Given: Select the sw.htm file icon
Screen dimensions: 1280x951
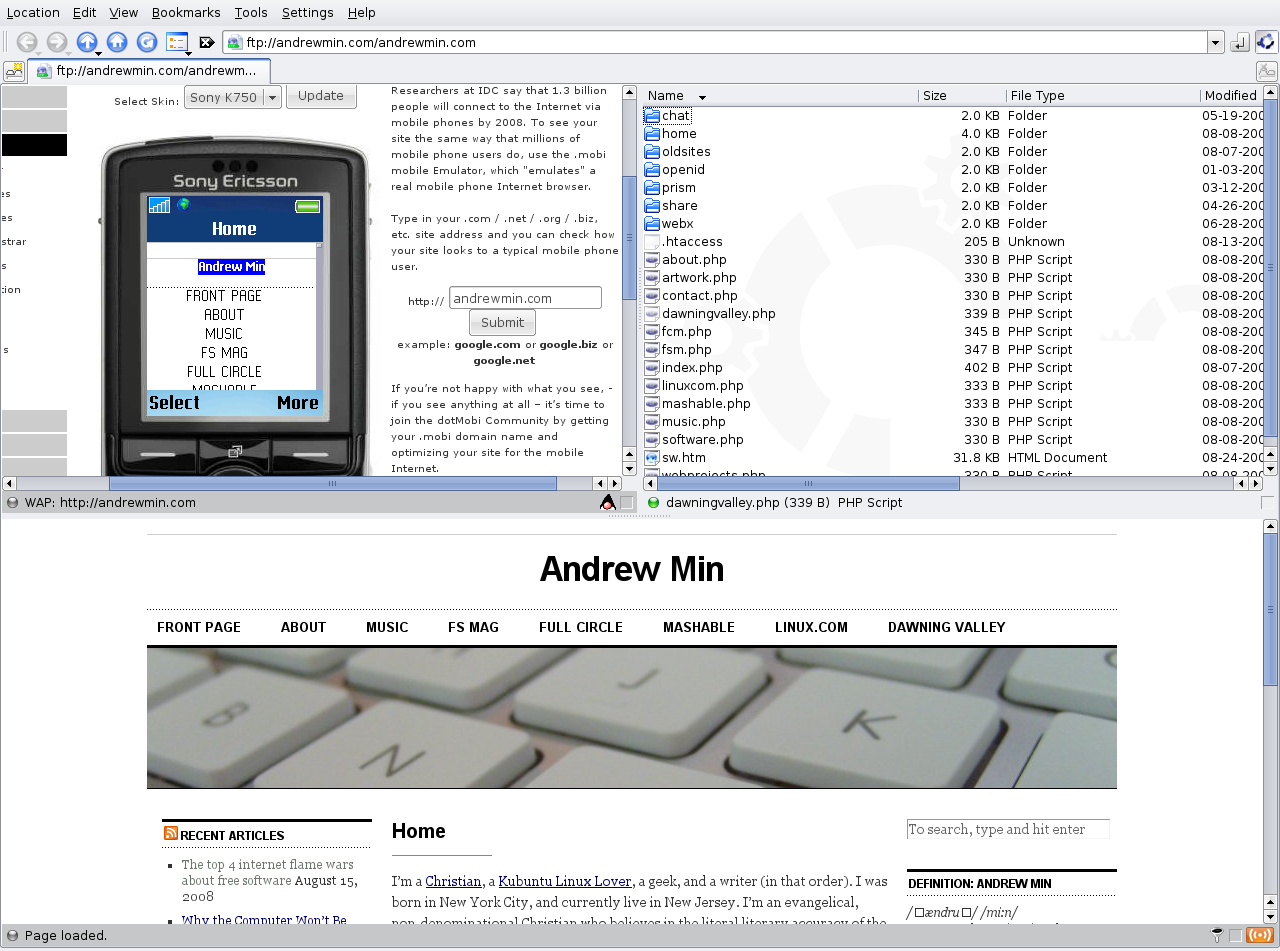Looking at the screenshot, I should pos(652,458).
